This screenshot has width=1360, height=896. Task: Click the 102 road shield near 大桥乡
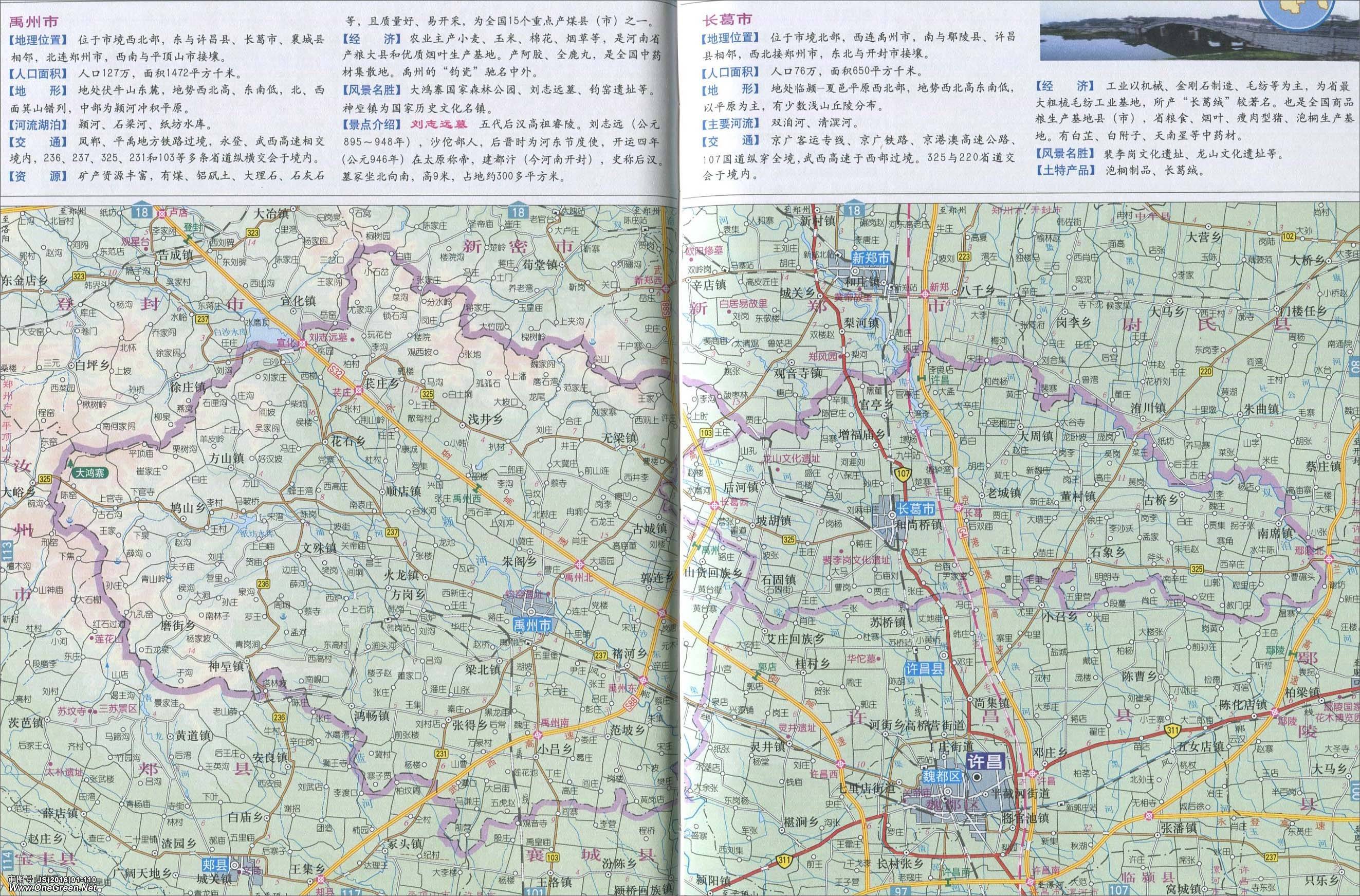(x=1289, y=236)
